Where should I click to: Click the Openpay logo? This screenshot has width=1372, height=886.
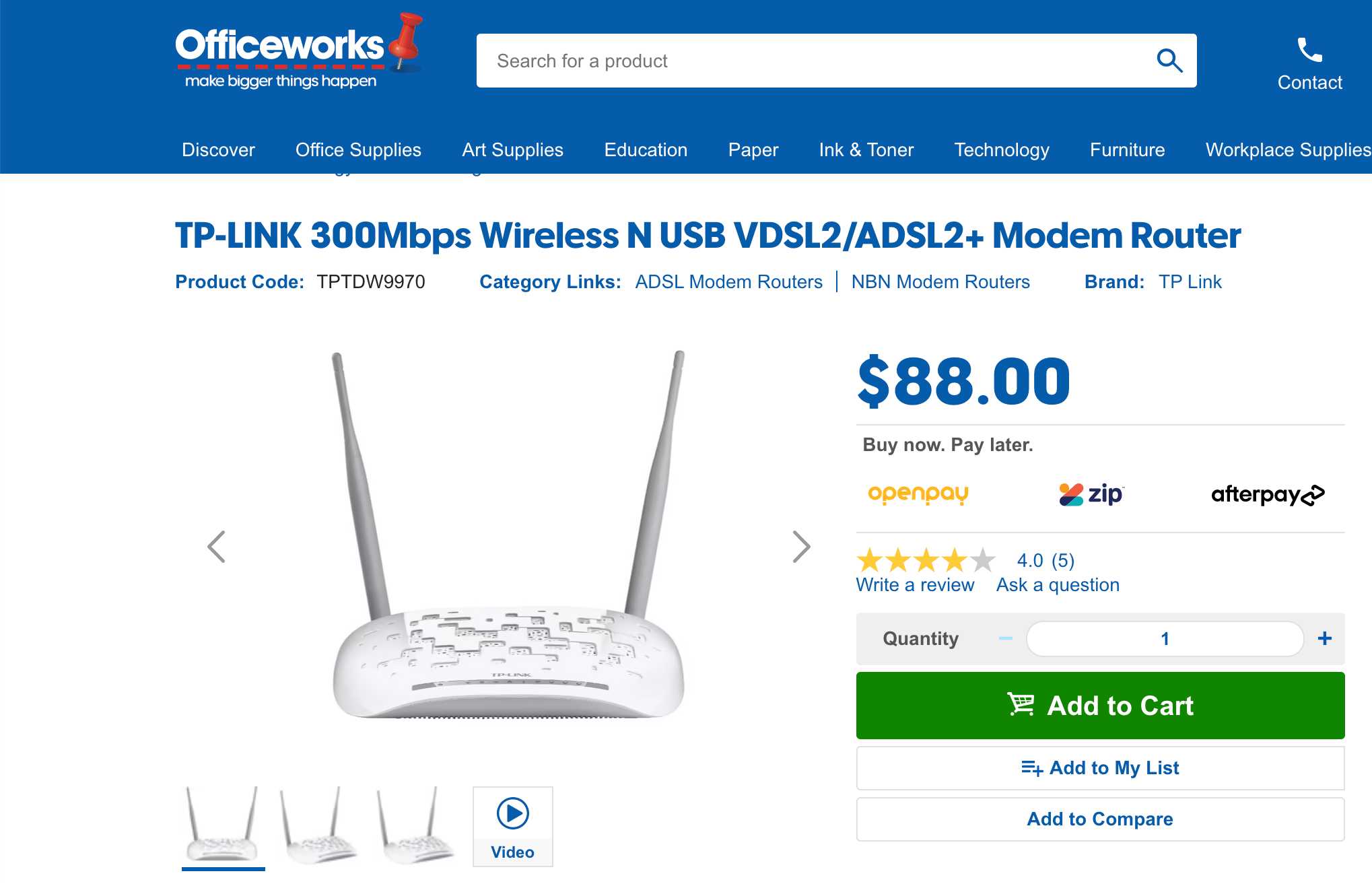click(x=918, y=494)
